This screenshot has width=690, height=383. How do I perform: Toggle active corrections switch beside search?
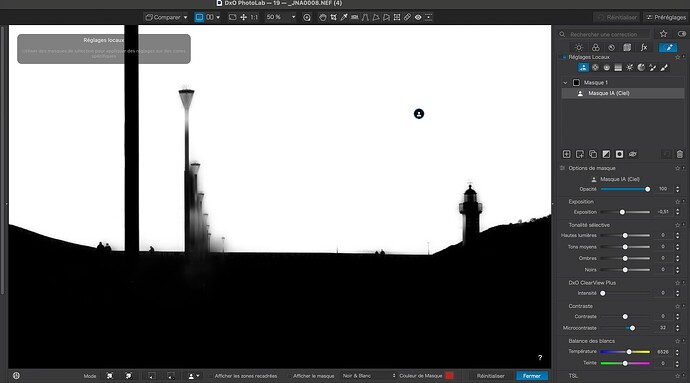682,34
